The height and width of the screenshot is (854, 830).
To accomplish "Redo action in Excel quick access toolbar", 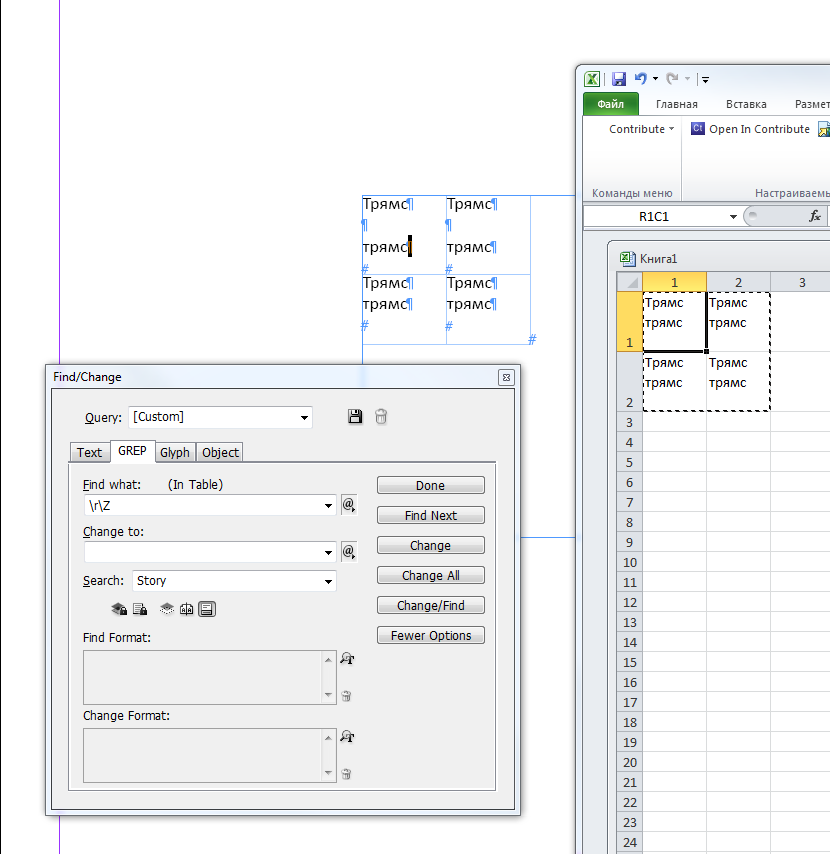I will 673,79.
